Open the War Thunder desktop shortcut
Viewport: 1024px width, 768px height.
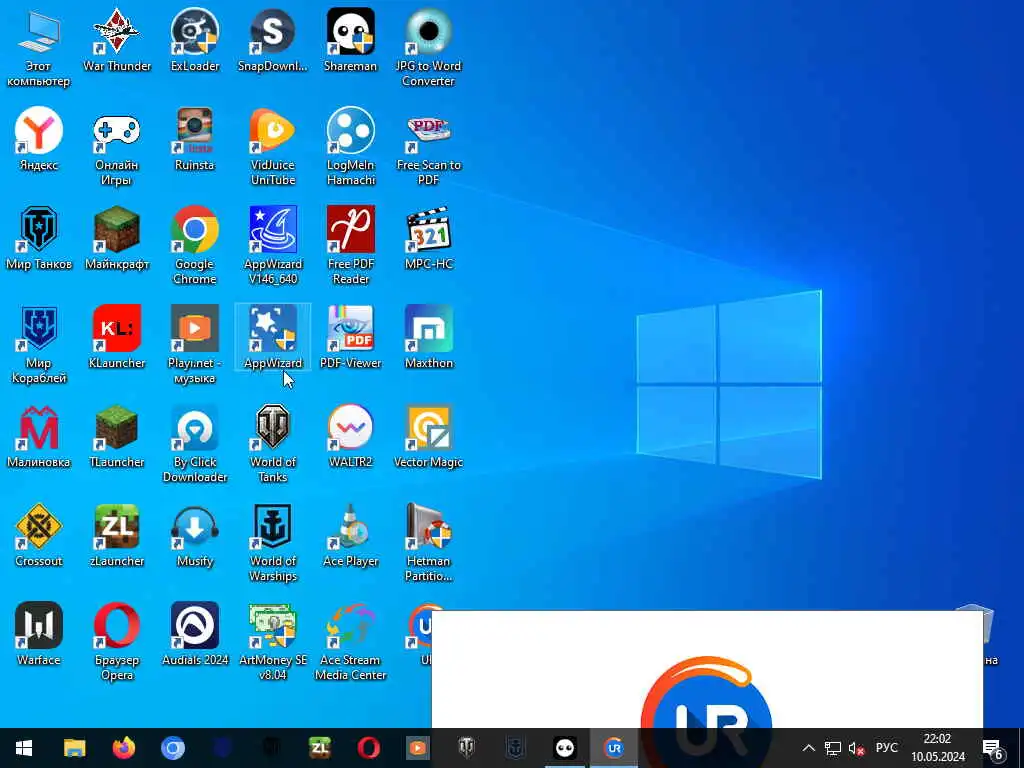point(117,40)
